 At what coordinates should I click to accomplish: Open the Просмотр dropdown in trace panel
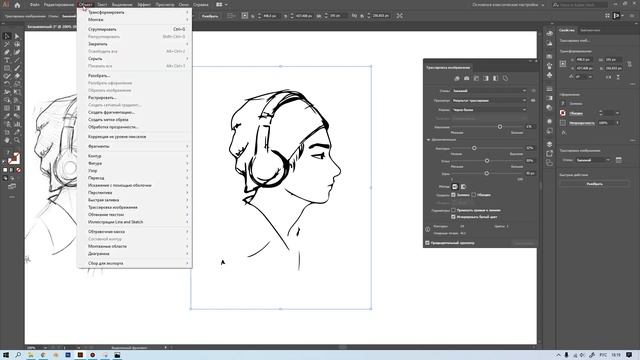coord(489,100)
